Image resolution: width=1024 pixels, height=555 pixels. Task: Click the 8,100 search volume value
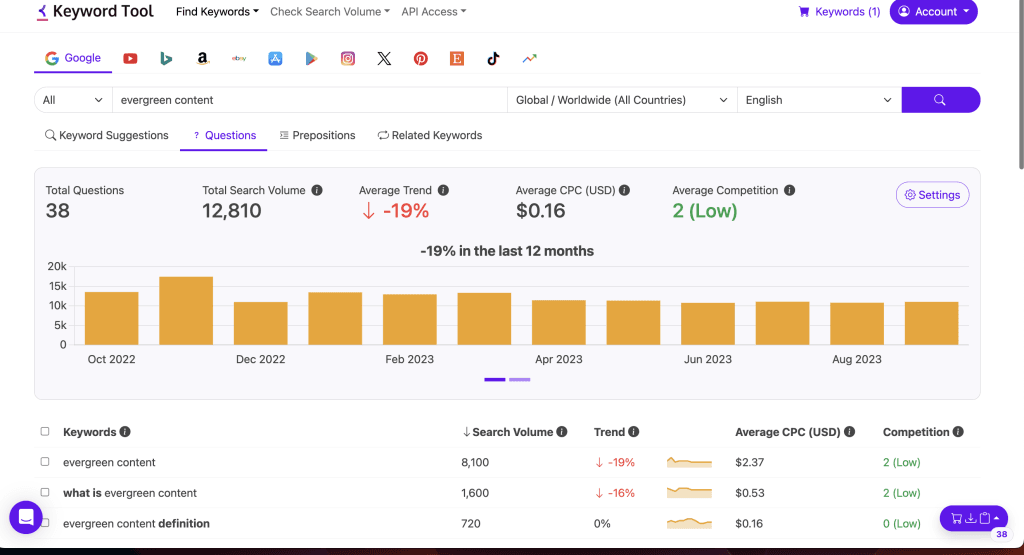[475, 462]
